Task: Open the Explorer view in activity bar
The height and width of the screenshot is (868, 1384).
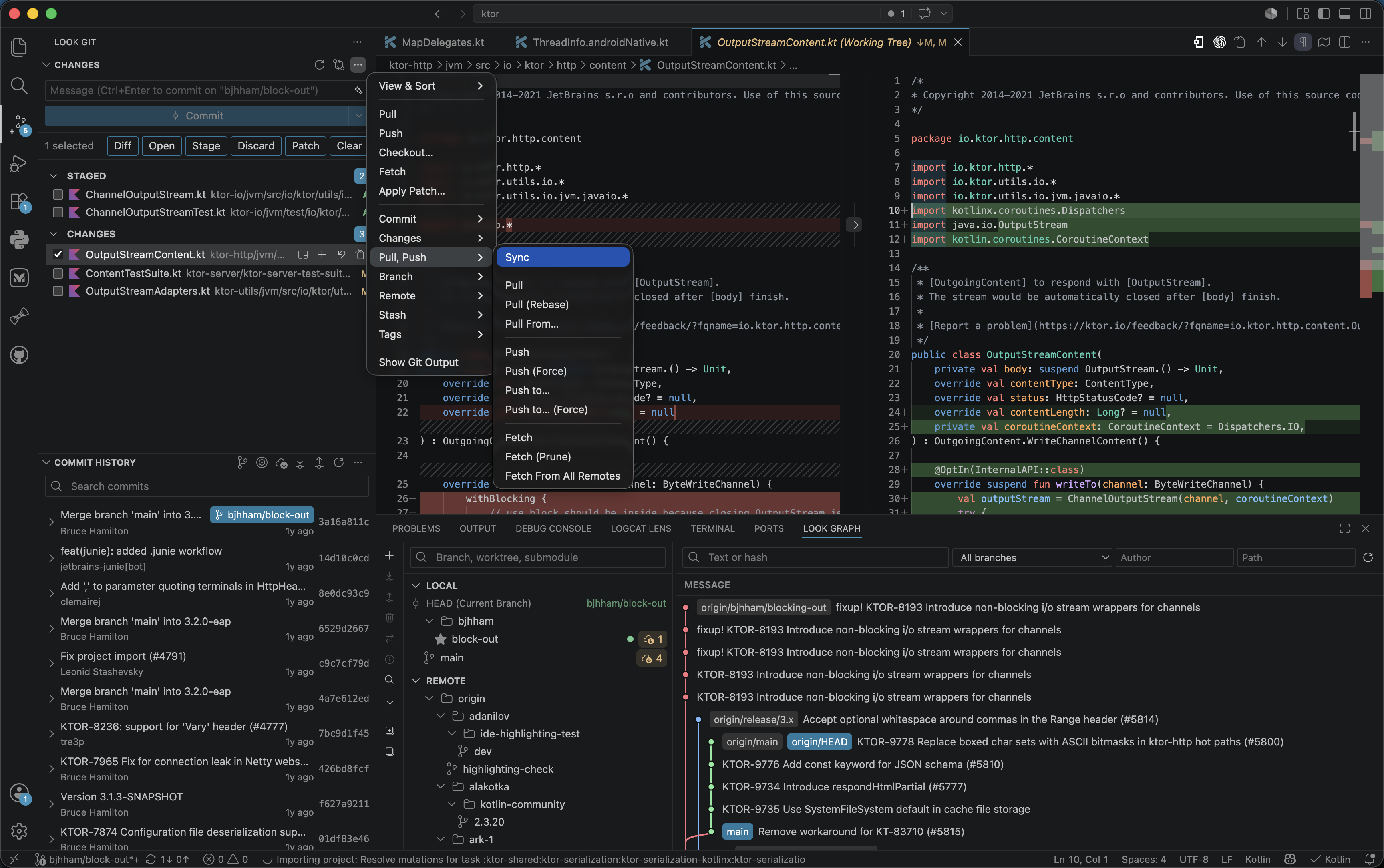Action: 19,46
